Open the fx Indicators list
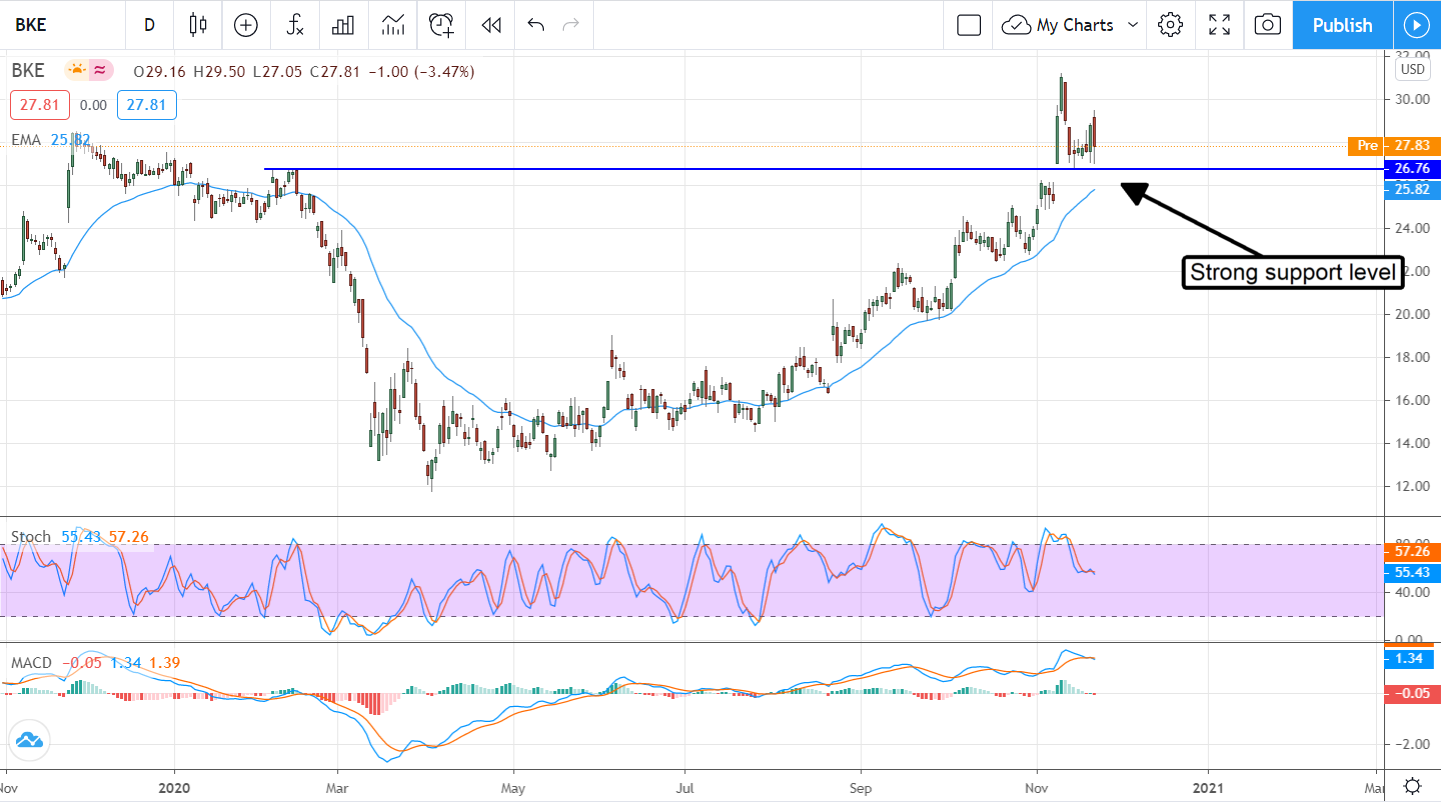This screenshot has width=1441, height=802. click(295, 25)
